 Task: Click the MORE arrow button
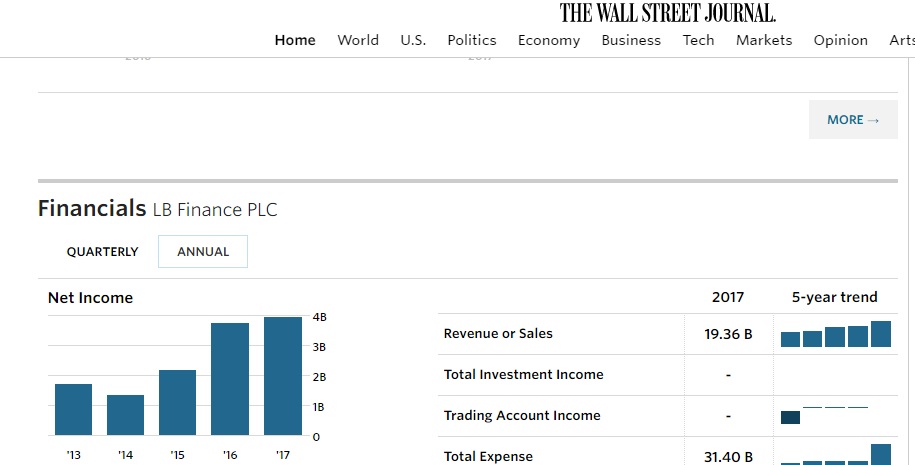pyautogui.click(x=853, y=120)
